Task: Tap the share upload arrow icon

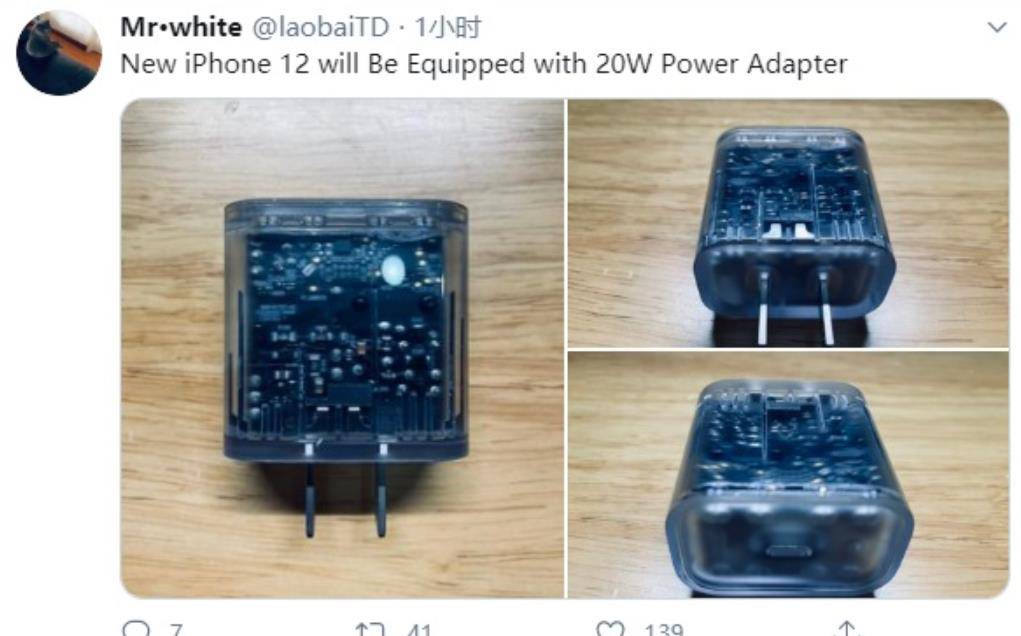Action: click(846, 629)
